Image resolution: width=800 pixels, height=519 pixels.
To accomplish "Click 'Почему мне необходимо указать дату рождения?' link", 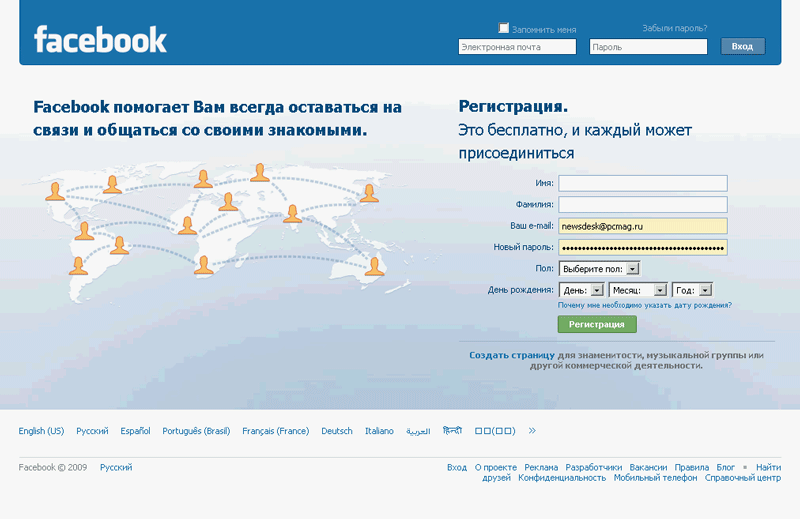I will [644, 305].
